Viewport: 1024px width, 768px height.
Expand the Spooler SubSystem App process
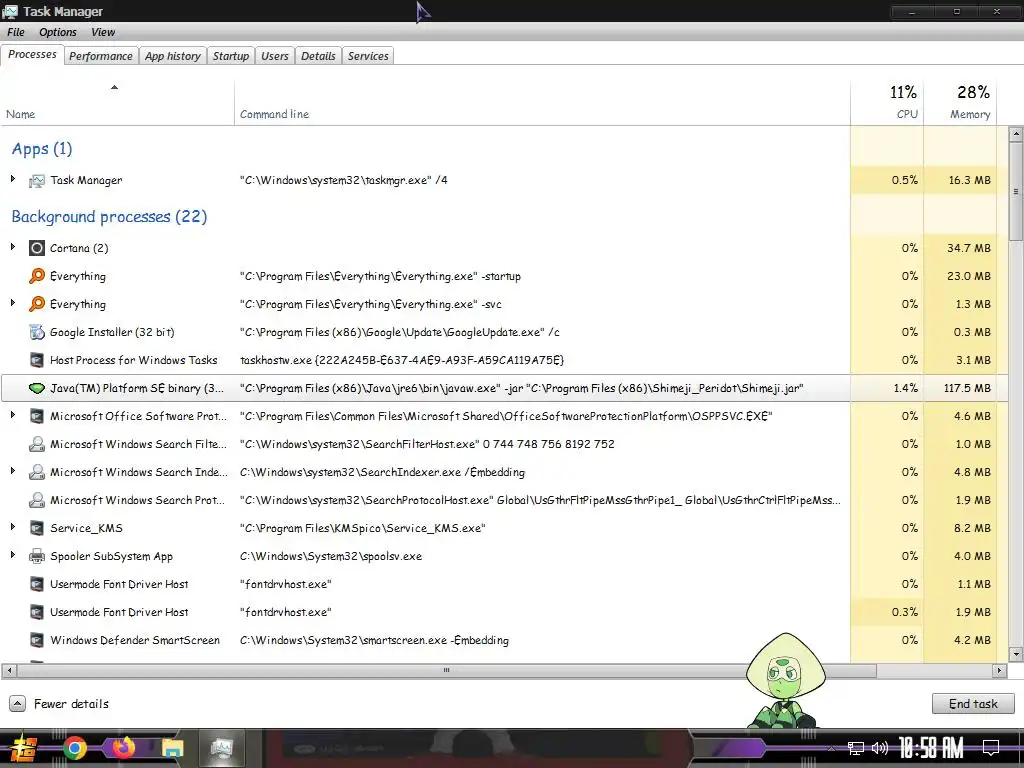tap(12, 555)
